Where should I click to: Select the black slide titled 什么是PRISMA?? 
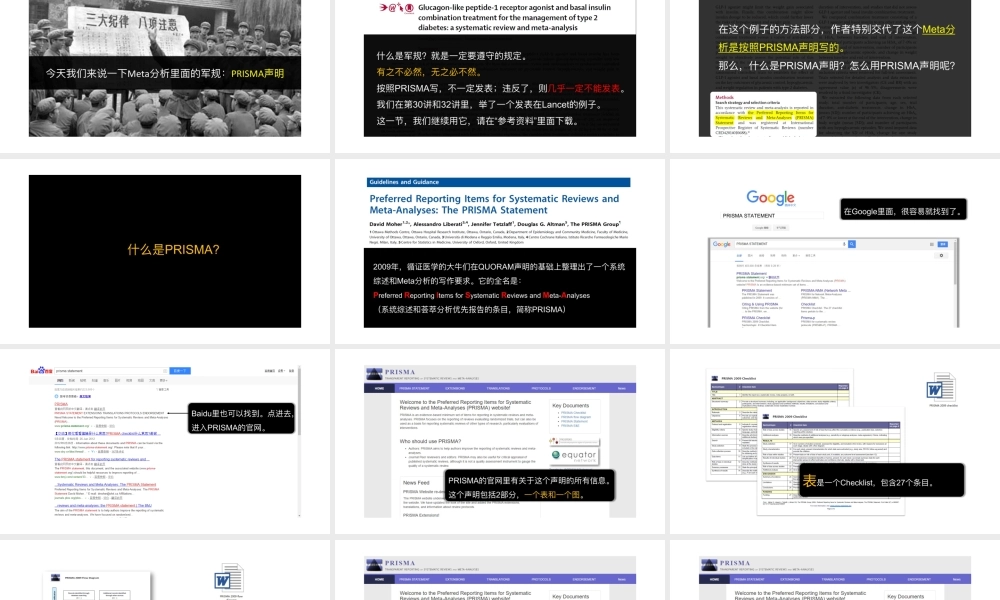[165, 250]
